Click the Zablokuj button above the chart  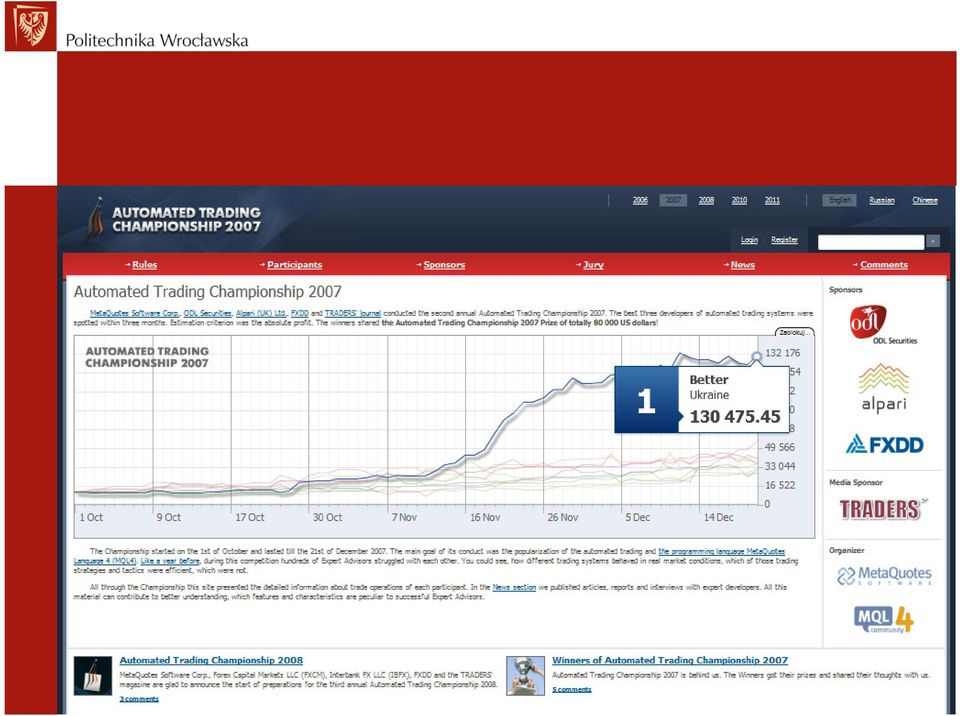pos(795,332)
